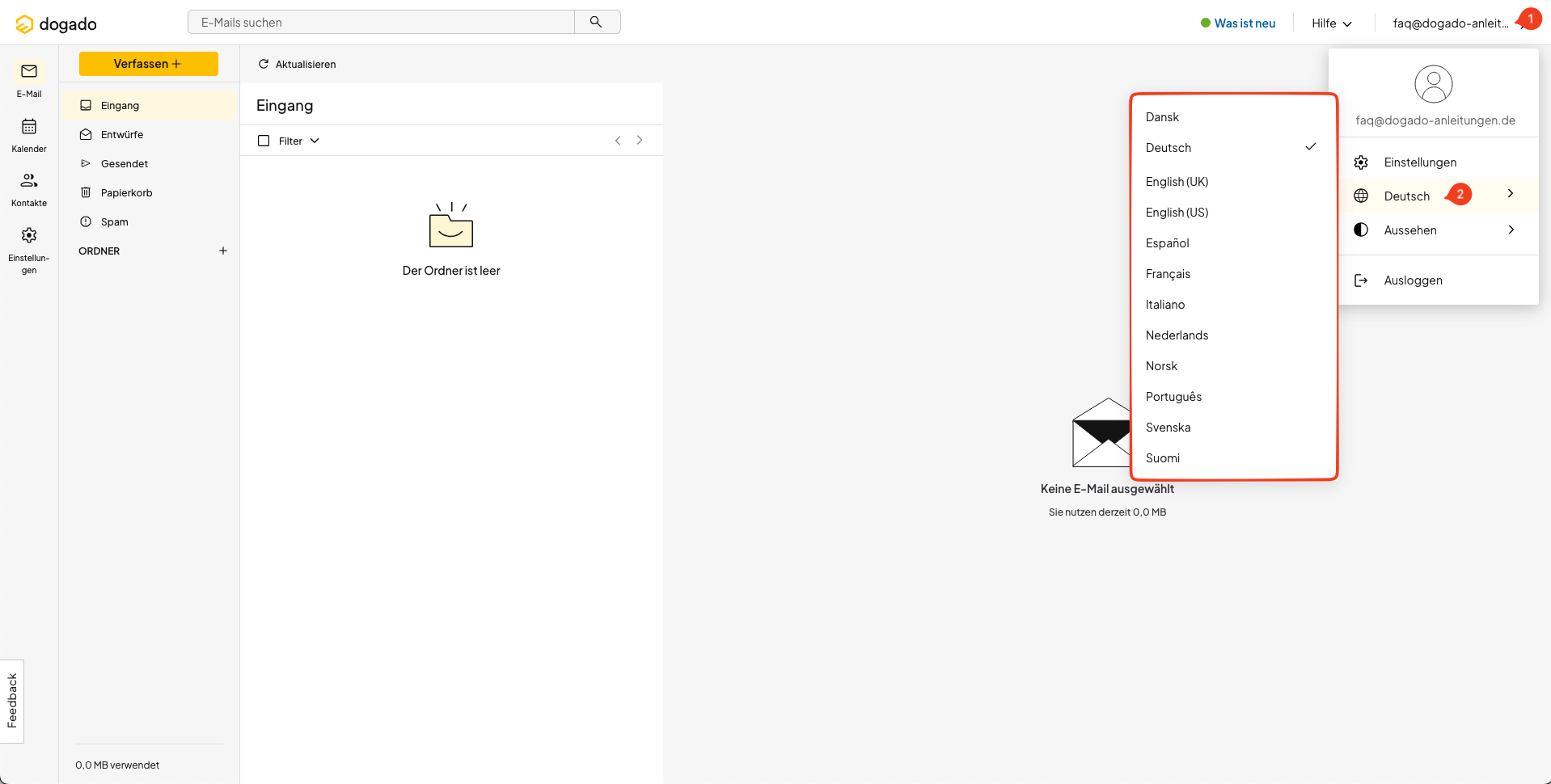Tick the select-all checkbox beside Filter
This screenshot has height=784, width=1551.
(264, 141)
